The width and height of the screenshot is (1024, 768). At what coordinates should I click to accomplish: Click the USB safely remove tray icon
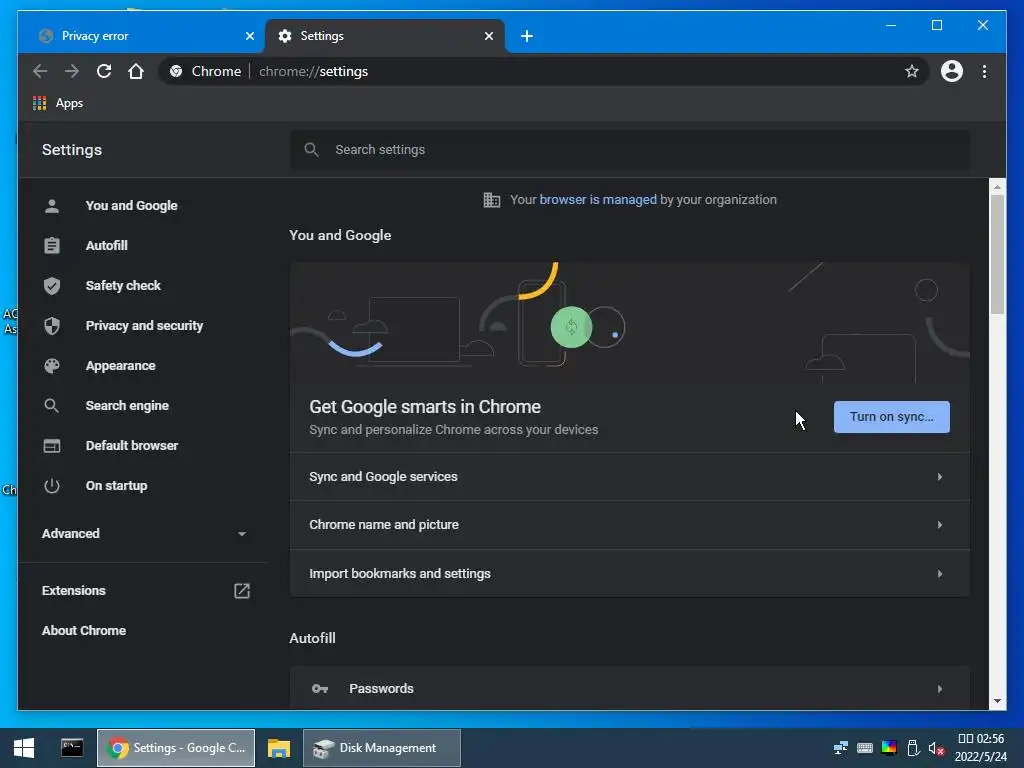click(x=913, y=748)
